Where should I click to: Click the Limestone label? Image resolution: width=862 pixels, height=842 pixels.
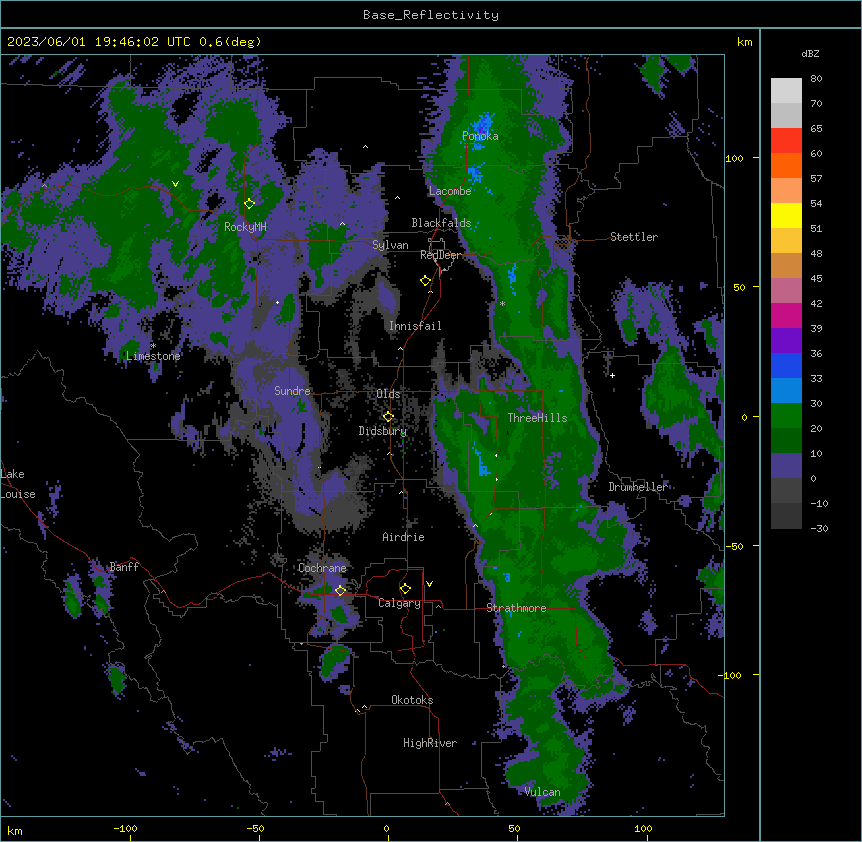pos(153,356)
